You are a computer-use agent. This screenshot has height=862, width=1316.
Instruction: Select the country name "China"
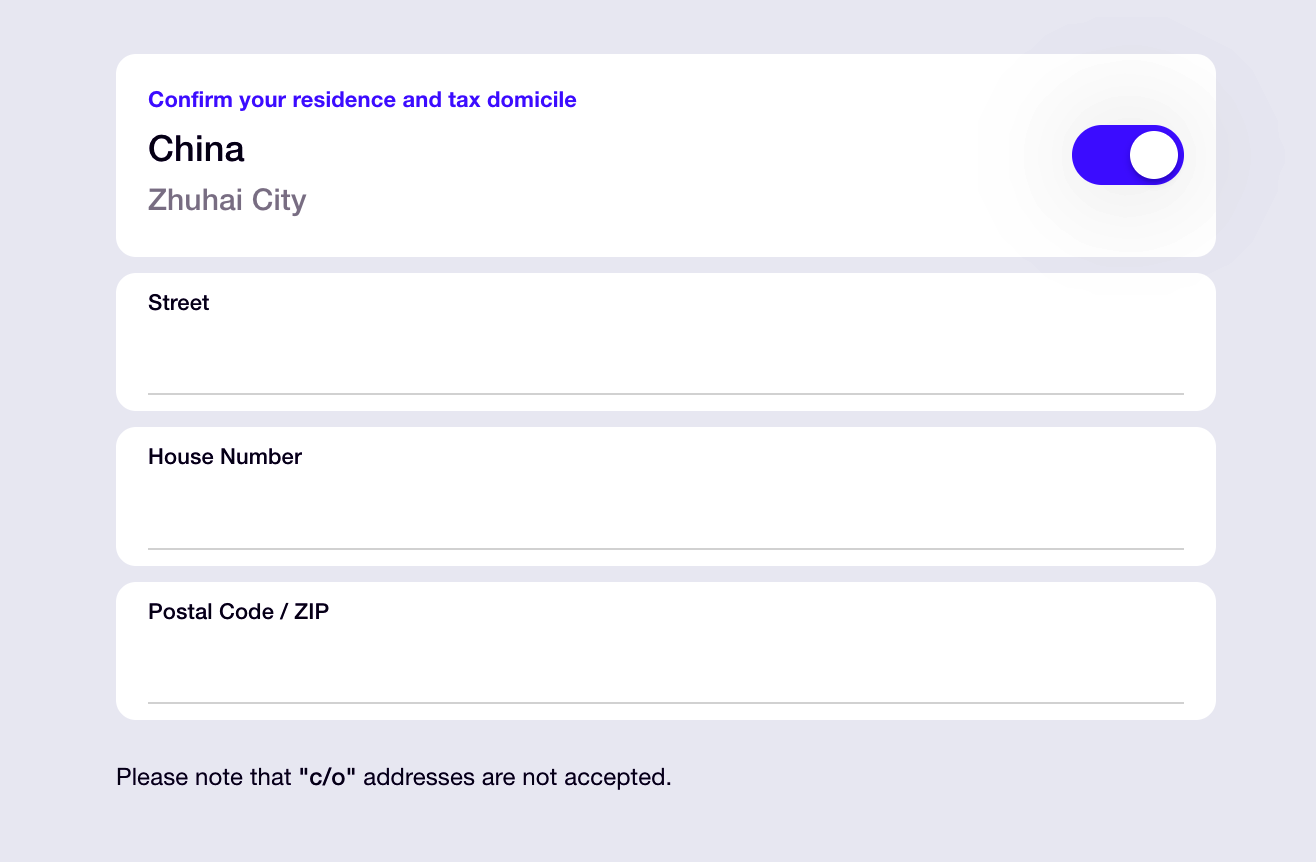196,149
